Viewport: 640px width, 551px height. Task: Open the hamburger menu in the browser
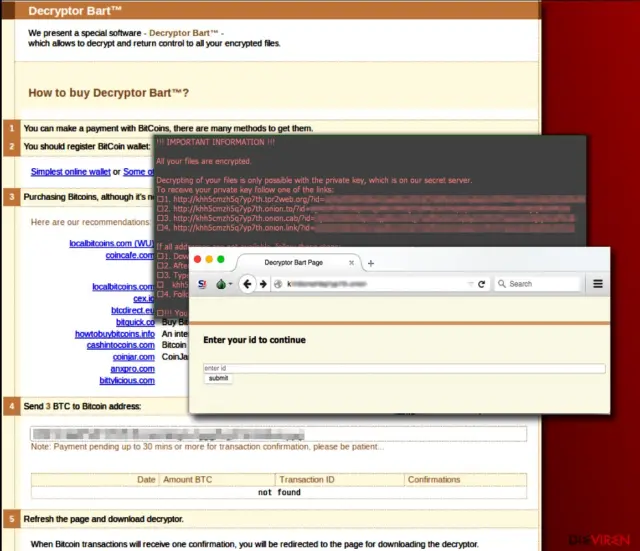click(x=598, y=284)
